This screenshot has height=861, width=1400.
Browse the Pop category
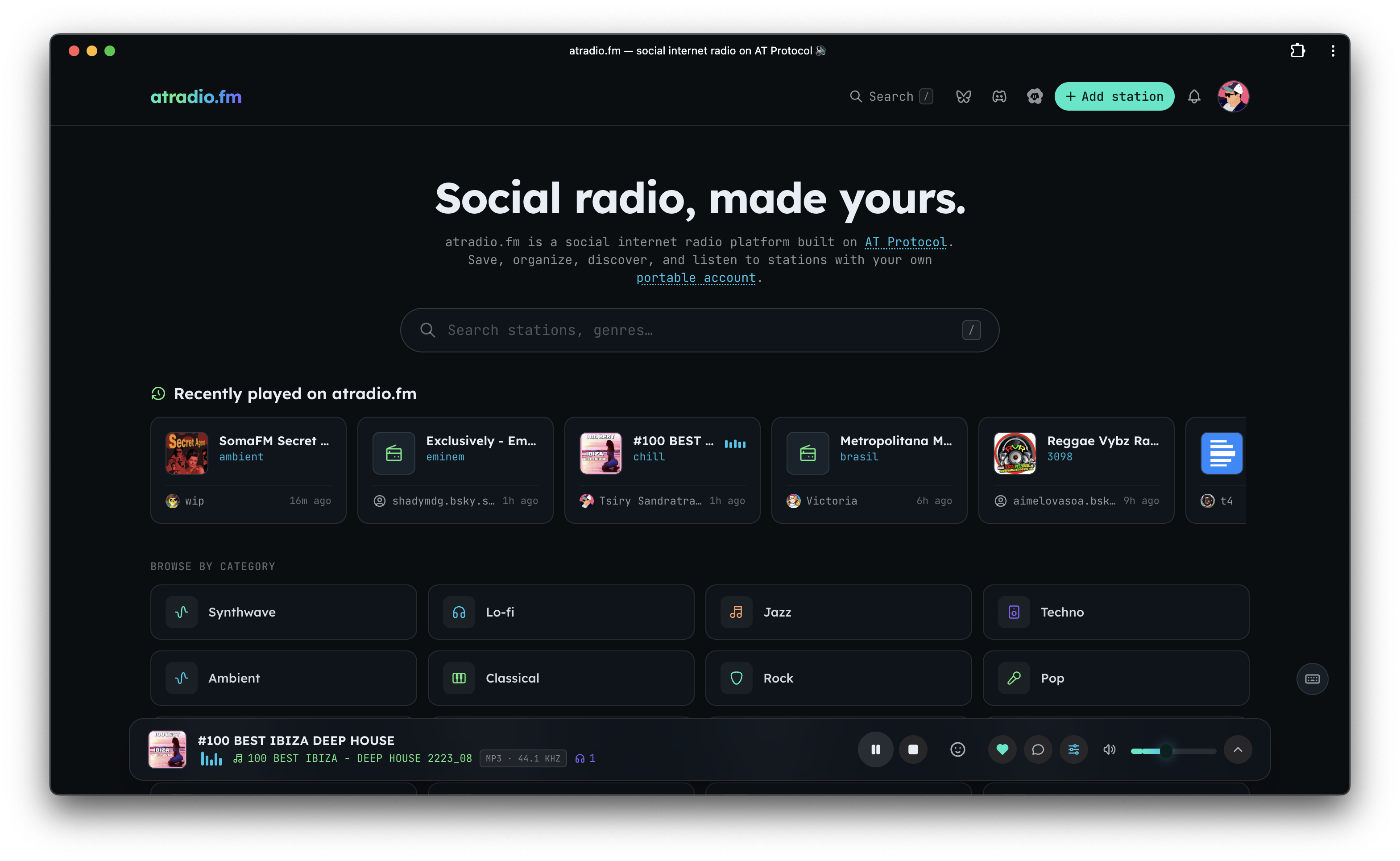click(1116, 678)
